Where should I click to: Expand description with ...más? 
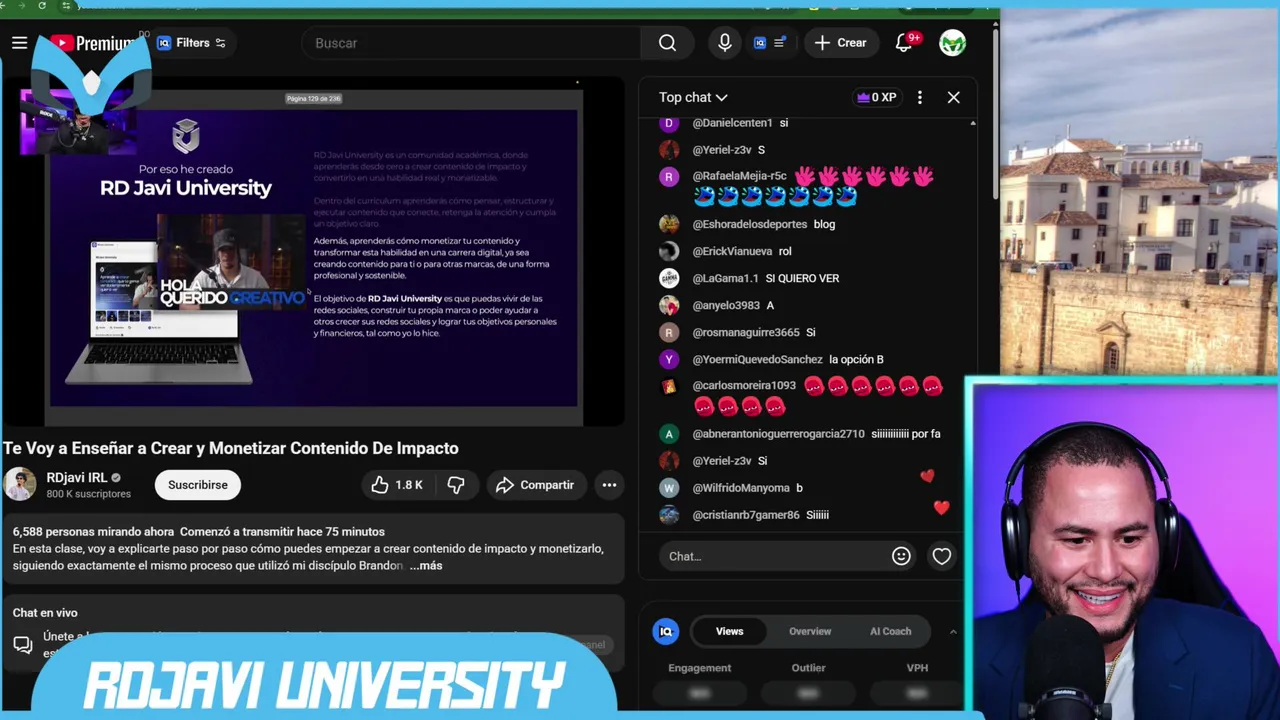[426, 566]
